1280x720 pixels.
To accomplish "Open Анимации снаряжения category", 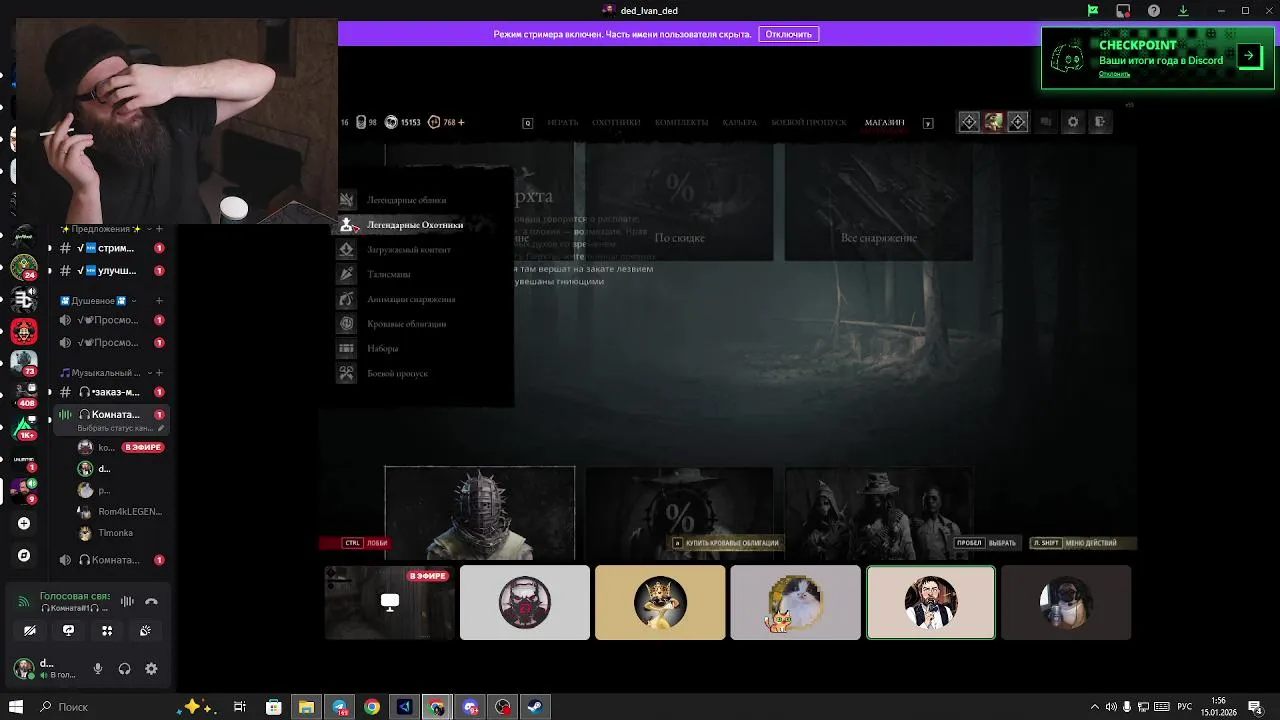I will [x=411, y=299].
